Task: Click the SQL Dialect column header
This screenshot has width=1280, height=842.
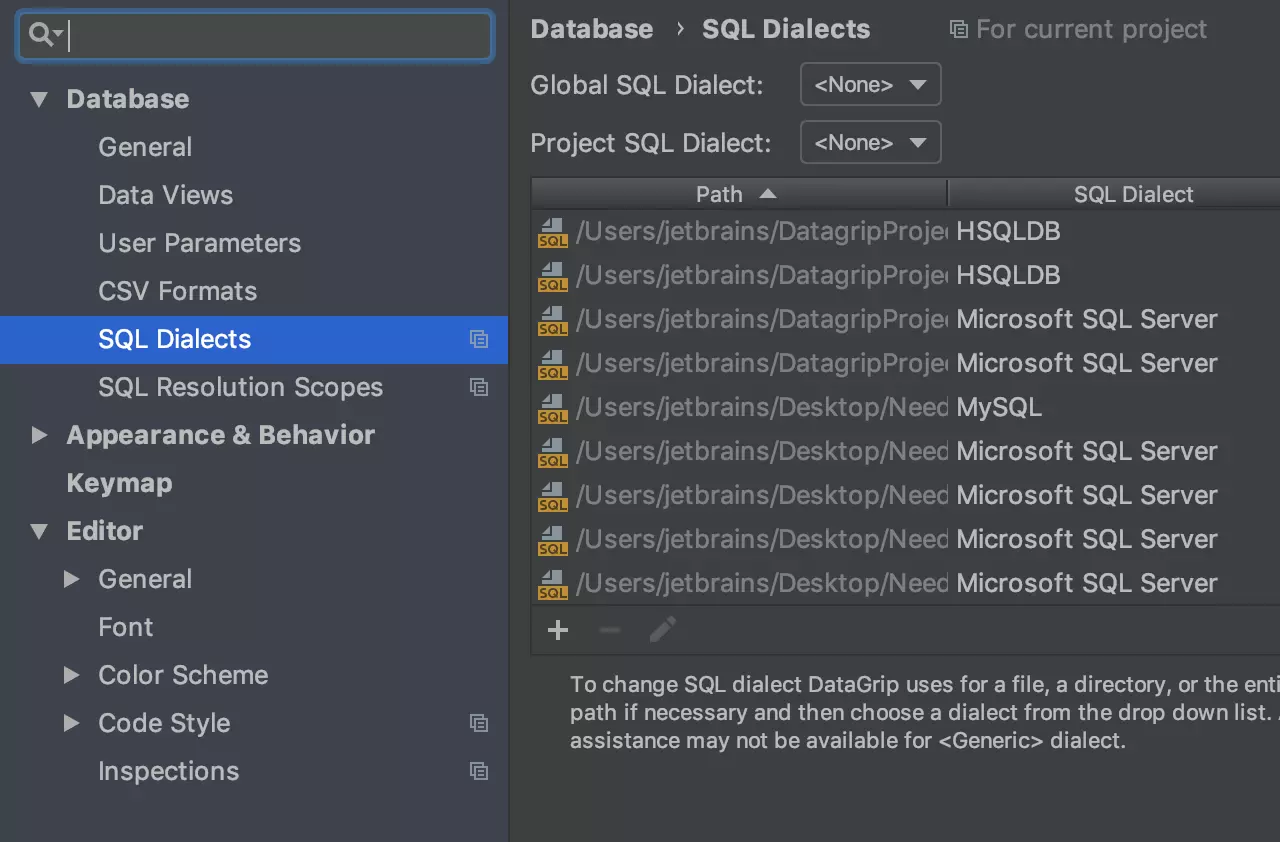Action: click(1133, 194)
